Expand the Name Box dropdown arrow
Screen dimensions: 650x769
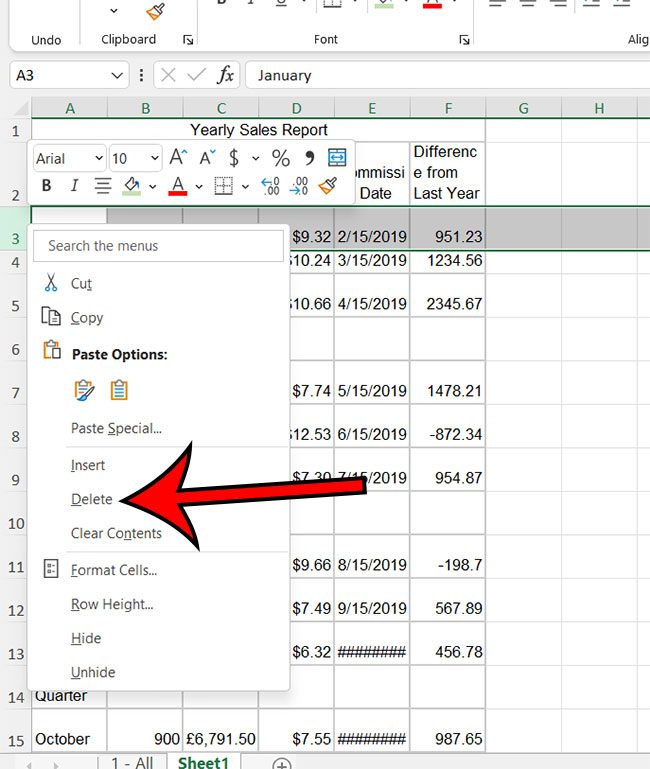118,75
